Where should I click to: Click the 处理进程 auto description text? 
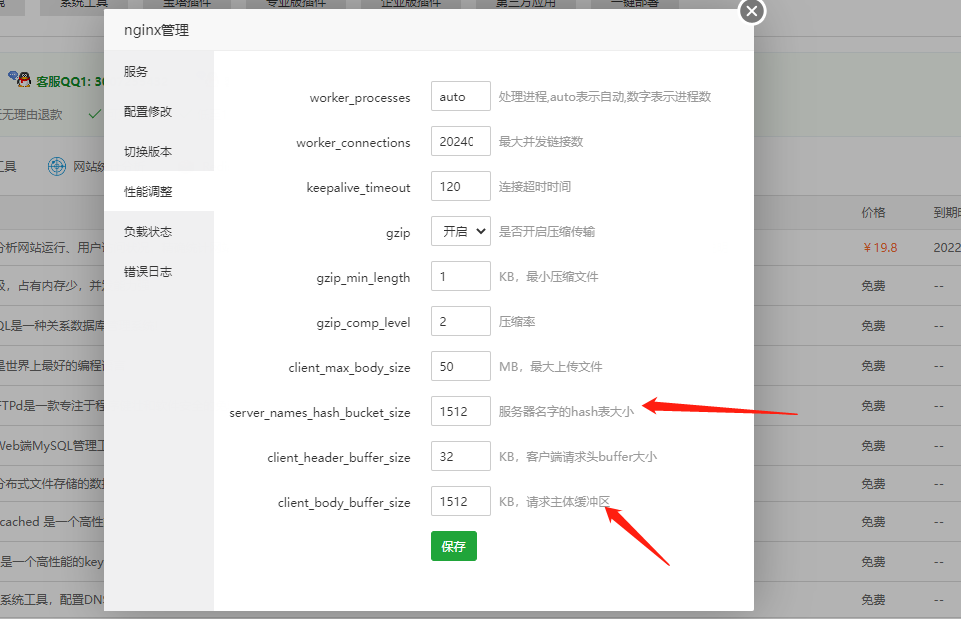click(x=604, y=97)
